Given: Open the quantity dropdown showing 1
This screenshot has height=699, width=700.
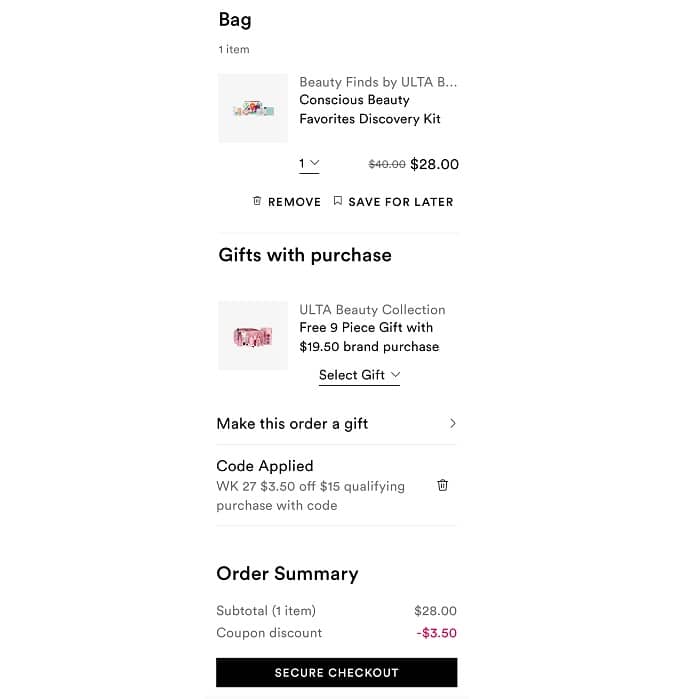Looking at the screenshot, I should tap(309, 163).
